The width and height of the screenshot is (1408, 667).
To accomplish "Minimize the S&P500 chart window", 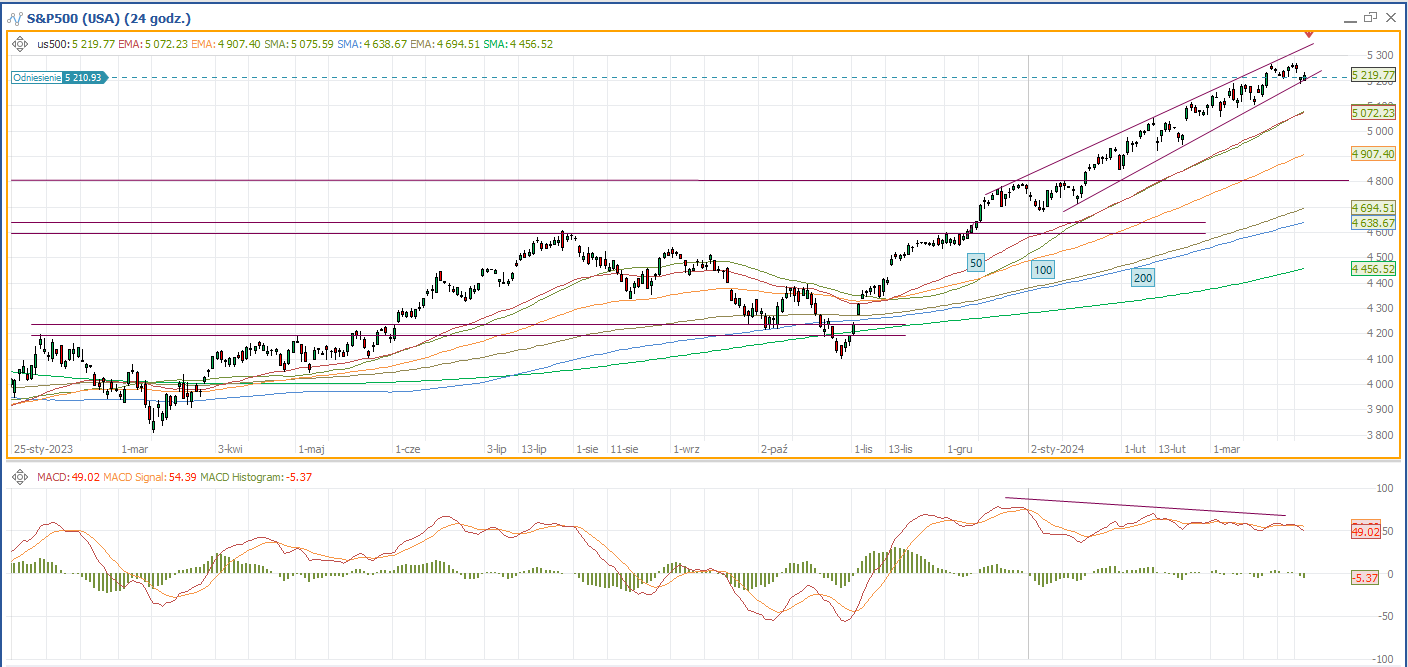I will click(1349, 17).
